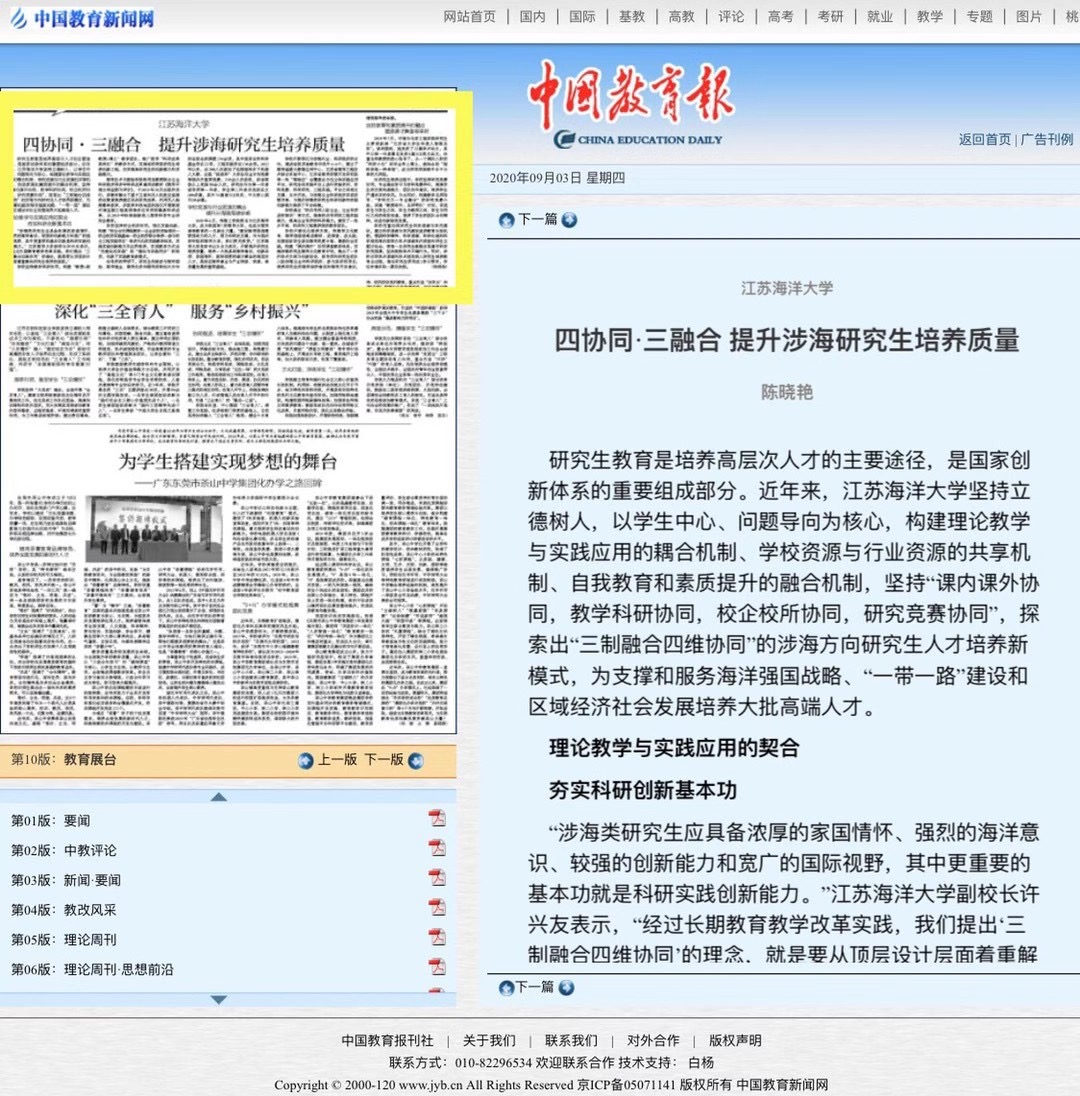Click up-arrow icon left of bottom 下一篇
The width and height of the screenshot is (1080, 1096).
[506, 988]
